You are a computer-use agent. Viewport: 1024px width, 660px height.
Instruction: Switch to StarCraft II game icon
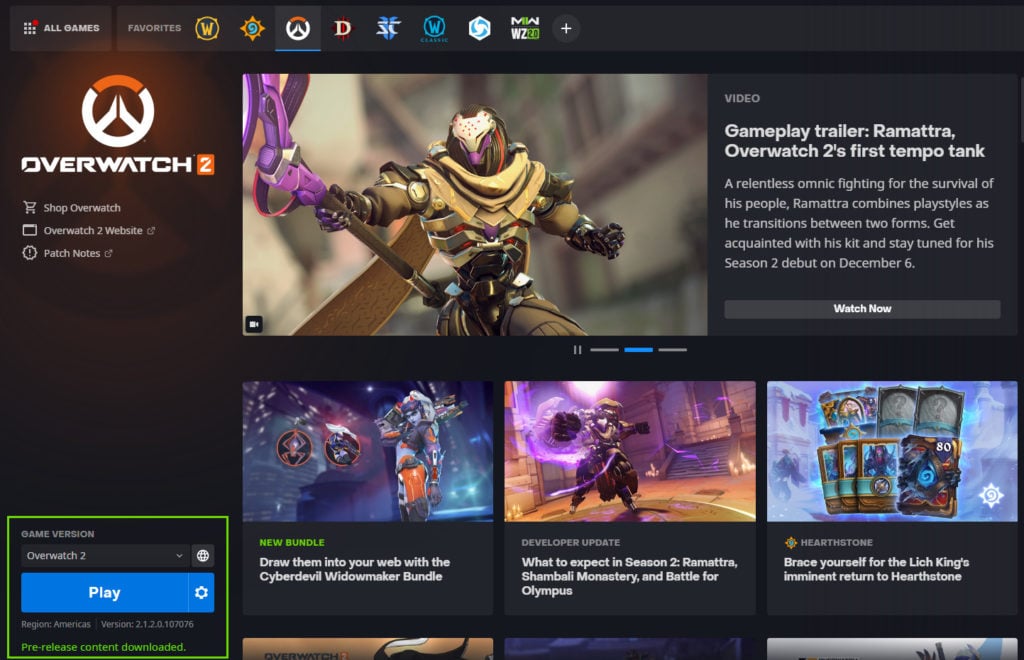388,28
